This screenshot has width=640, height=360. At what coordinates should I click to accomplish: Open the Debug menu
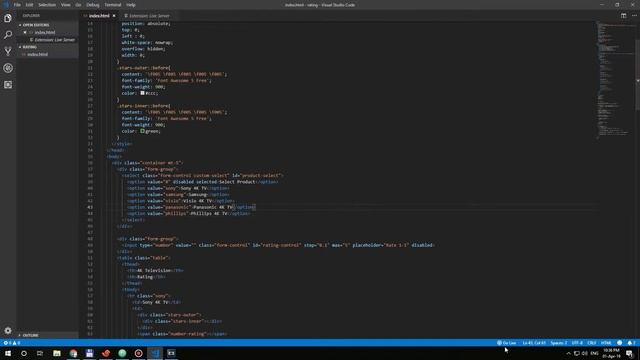(93, 5)
